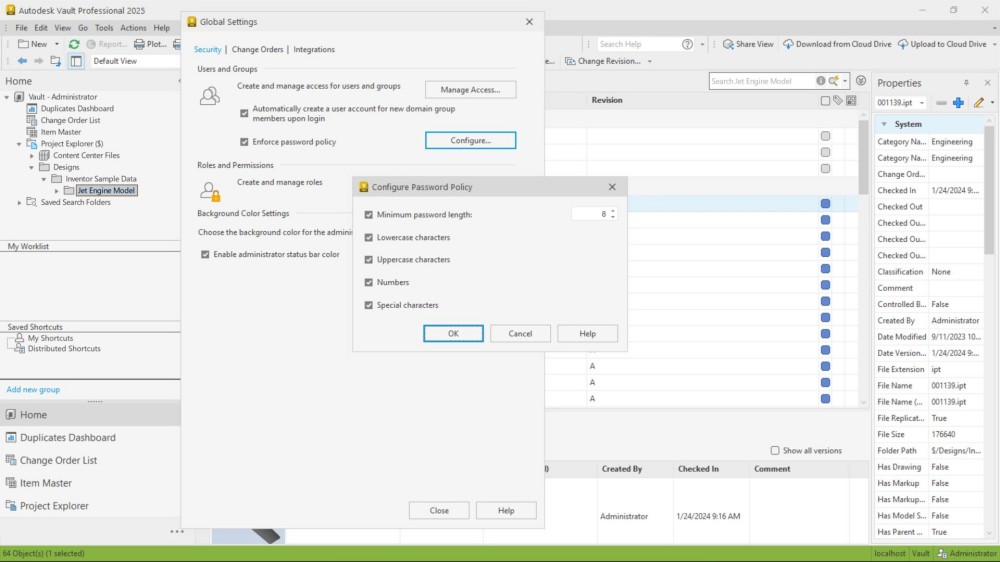Screen dimensions: 1000x562
Task: Click the Refresh icon in toolbar
Action: pos(74,44)
